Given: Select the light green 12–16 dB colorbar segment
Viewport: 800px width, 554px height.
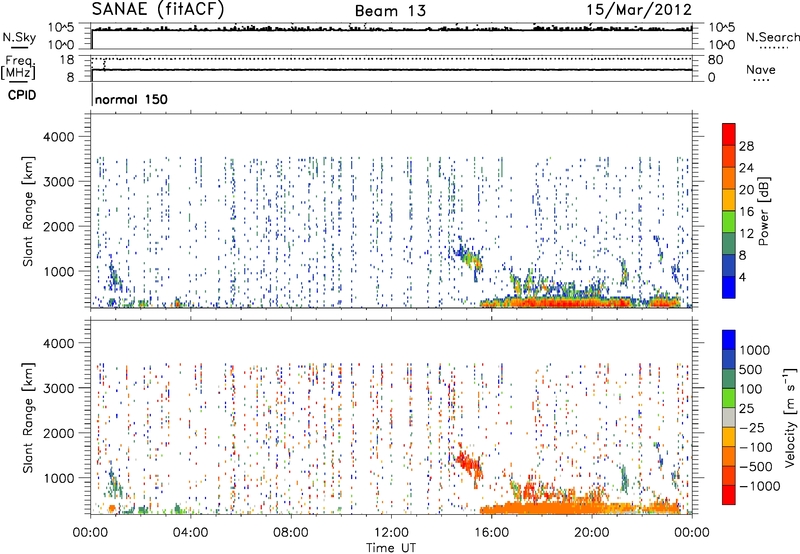Looking at the screenshot, I should coord(729,222).
